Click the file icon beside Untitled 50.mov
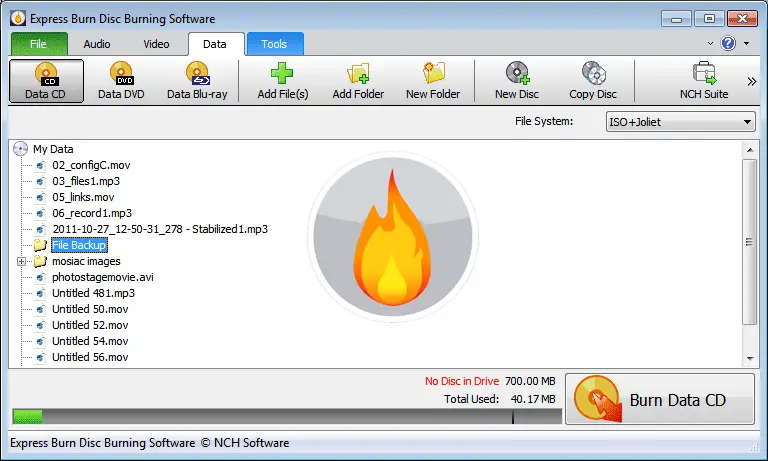 point(40,310)
